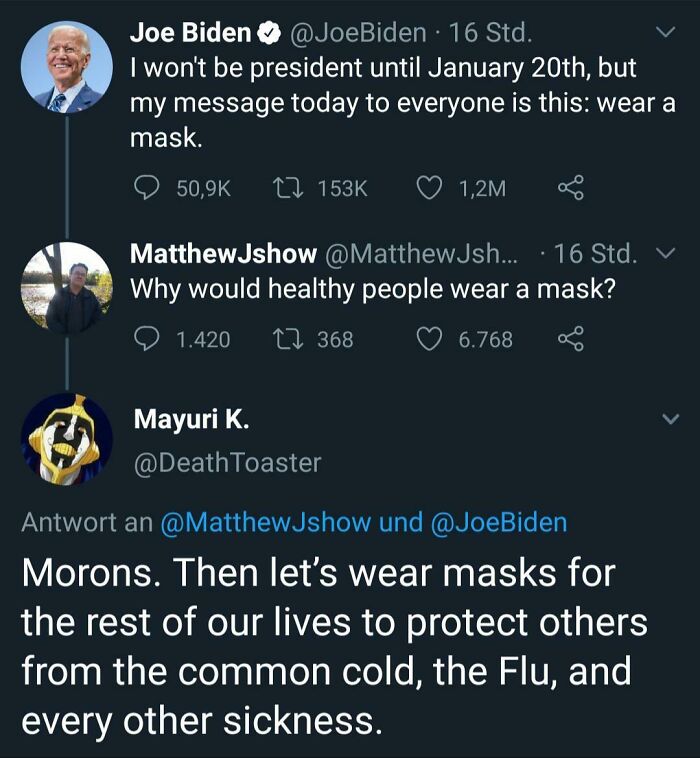Viewport: 700px width, 758px height.
Task: Share MatthewJshow's tweet
Action: (x=570, y=339)
